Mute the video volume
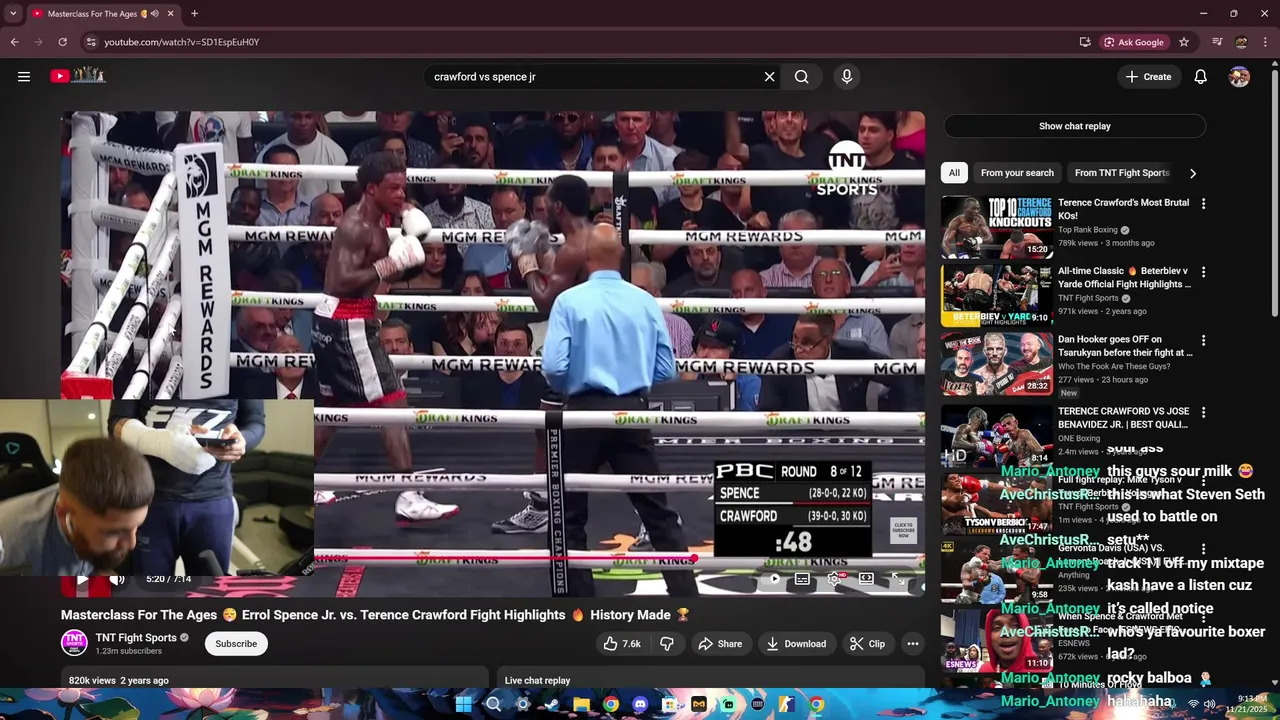1280x720 pixels. coord(117,579)
